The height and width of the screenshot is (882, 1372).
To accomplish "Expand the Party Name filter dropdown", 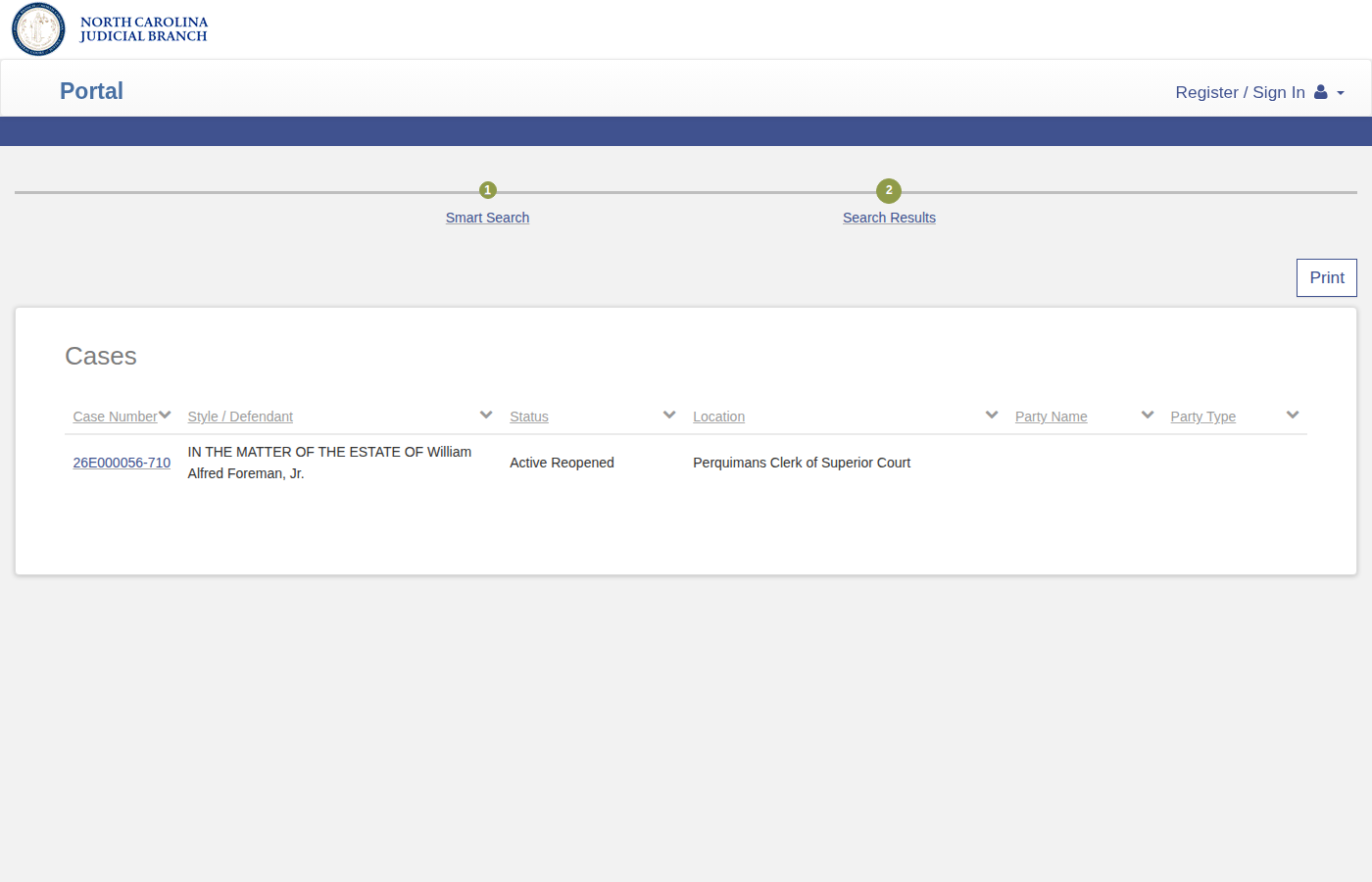I will tap(1147, 414).
